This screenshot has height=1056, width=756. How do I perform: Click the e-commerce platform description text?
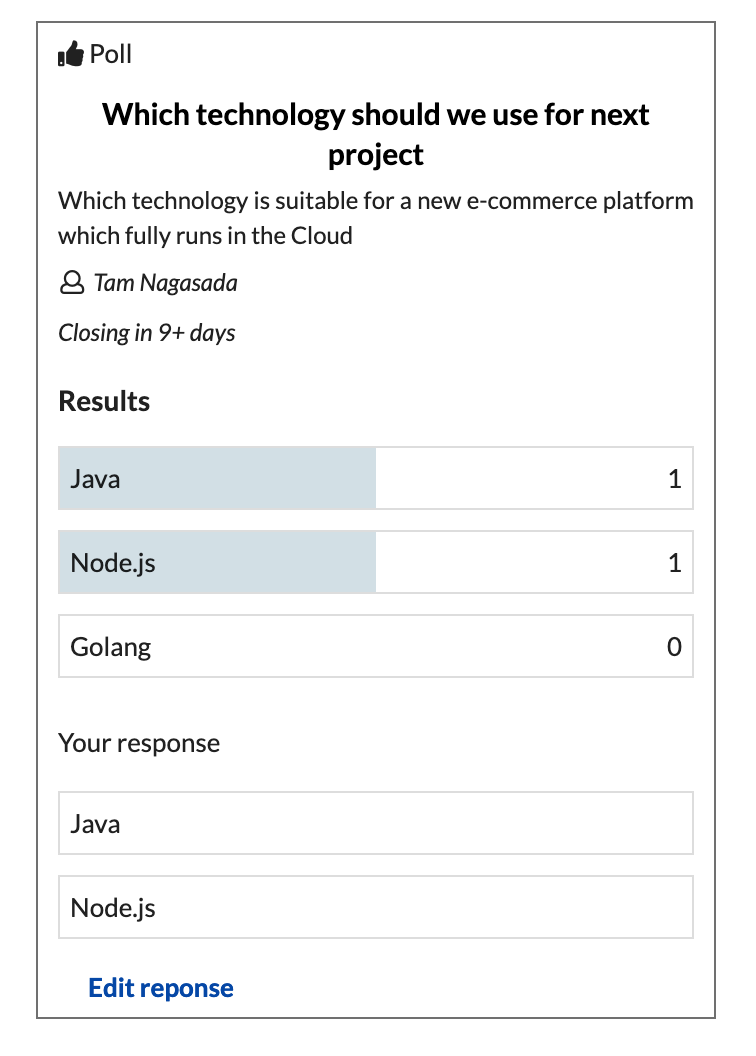point(376,218)
